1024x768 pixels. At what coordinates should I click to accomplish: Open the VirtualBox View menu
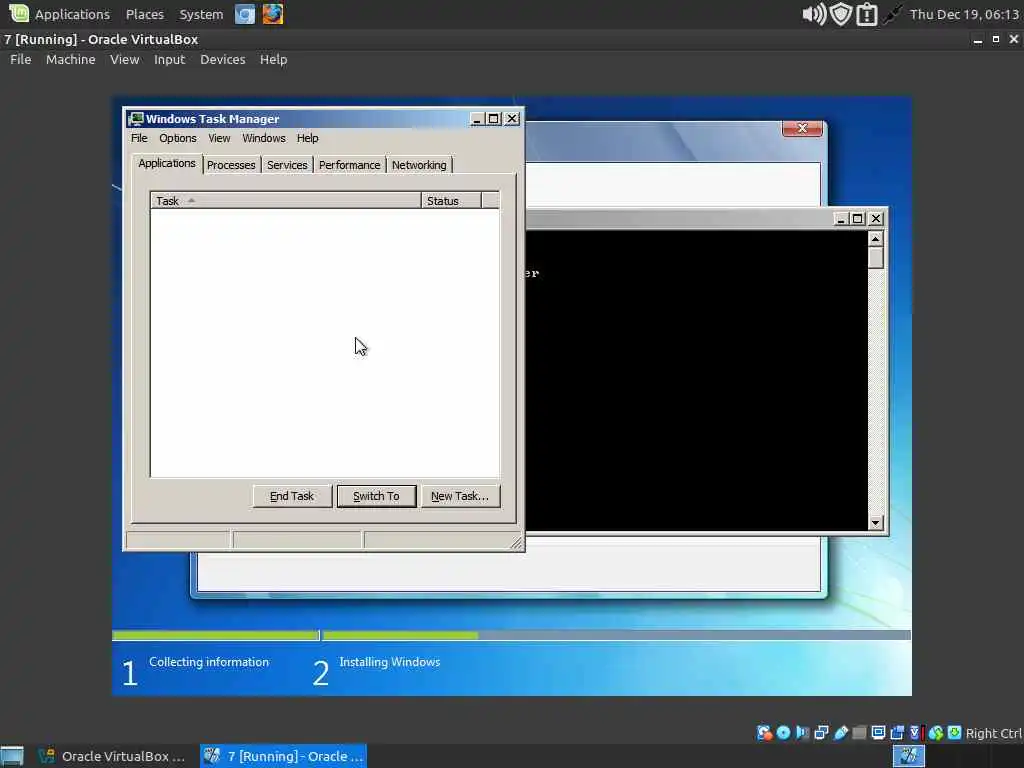(124, 59)
